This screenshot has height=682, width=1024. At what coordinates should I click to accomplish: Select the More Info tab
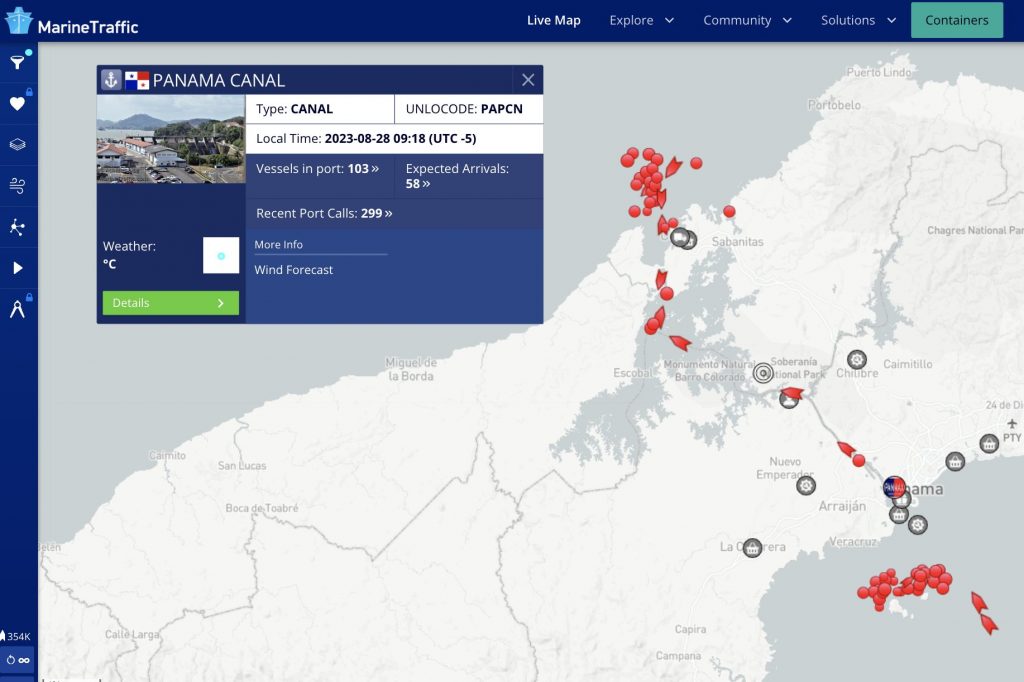click(x=278, y=244)
